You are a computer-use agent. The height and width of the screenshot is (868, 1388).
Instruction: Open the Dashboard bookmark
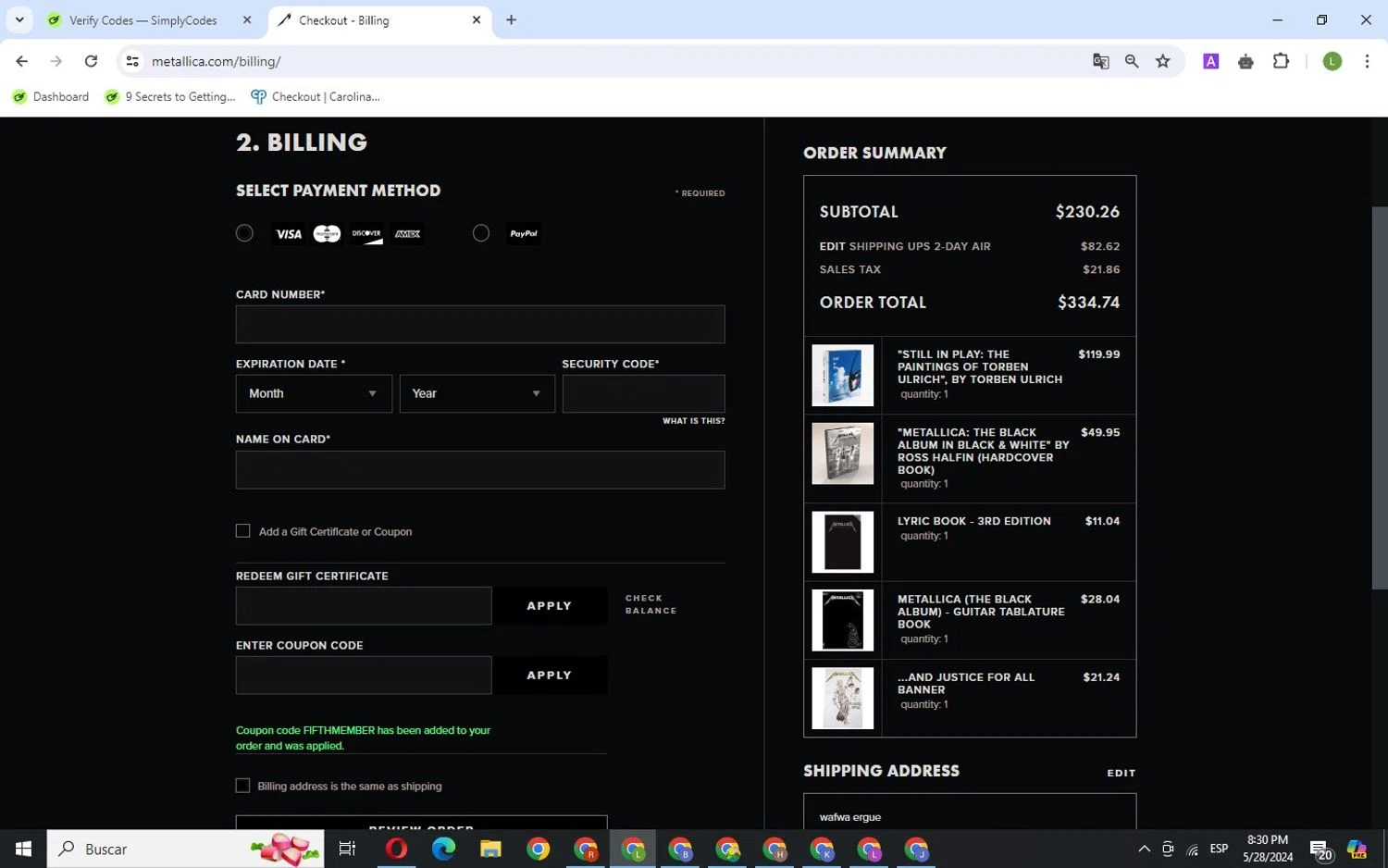51,96
